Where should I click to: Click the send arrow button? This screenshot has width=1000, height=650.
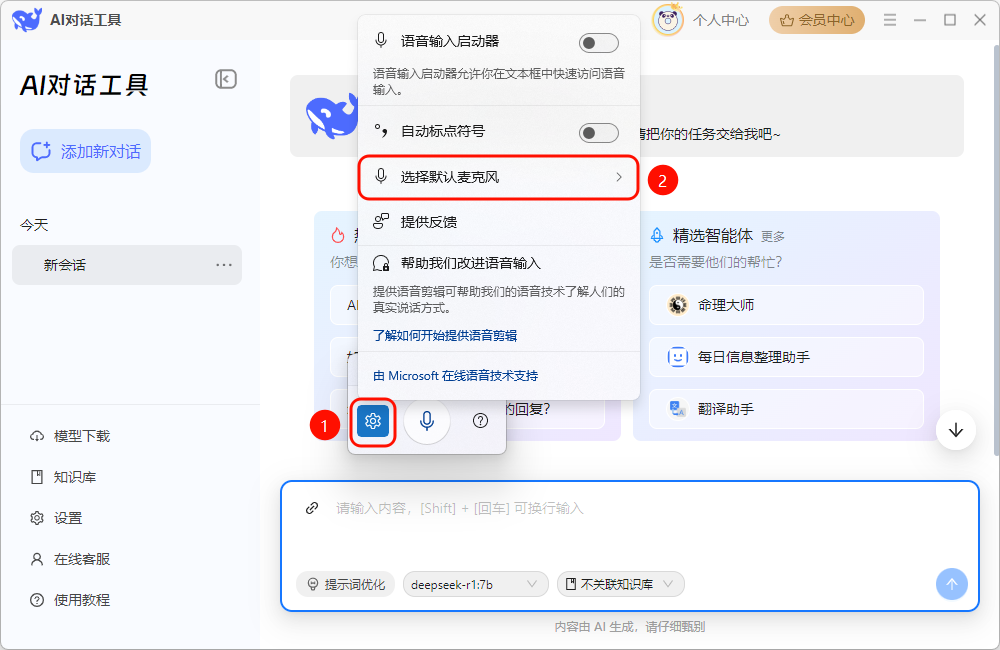click(951, 584)
